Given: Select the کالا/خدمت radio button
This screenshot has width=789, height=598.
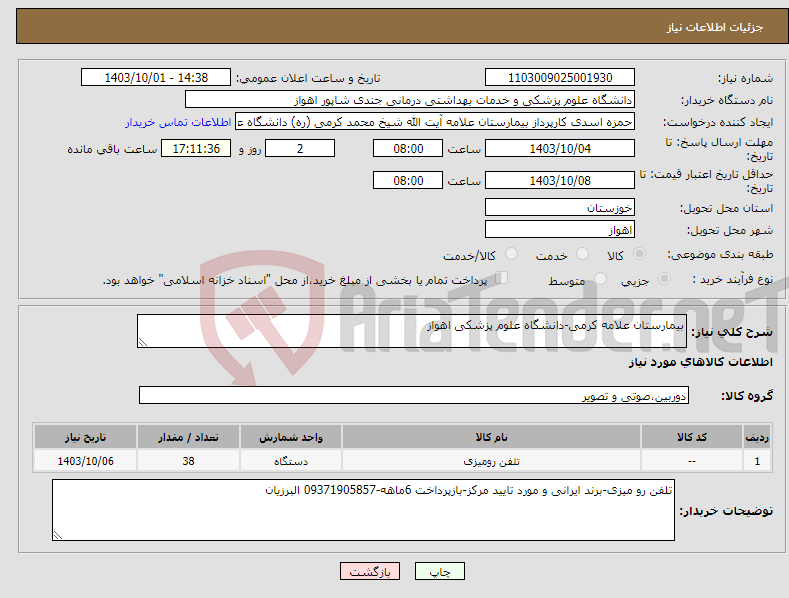Looking at the screenshot, I should pyautogui.click(x=511, y=254).
